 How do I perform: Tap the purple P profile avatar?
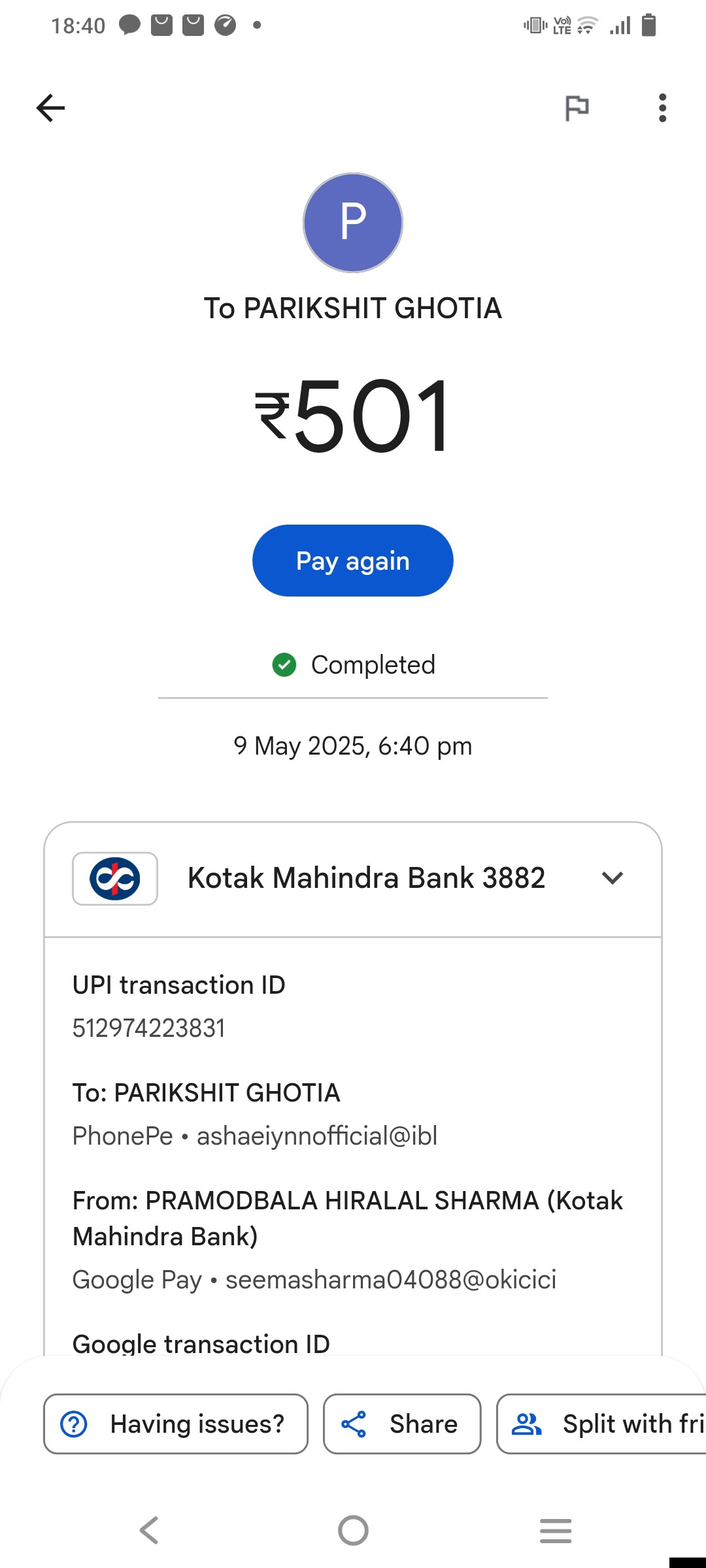(353, 223)
